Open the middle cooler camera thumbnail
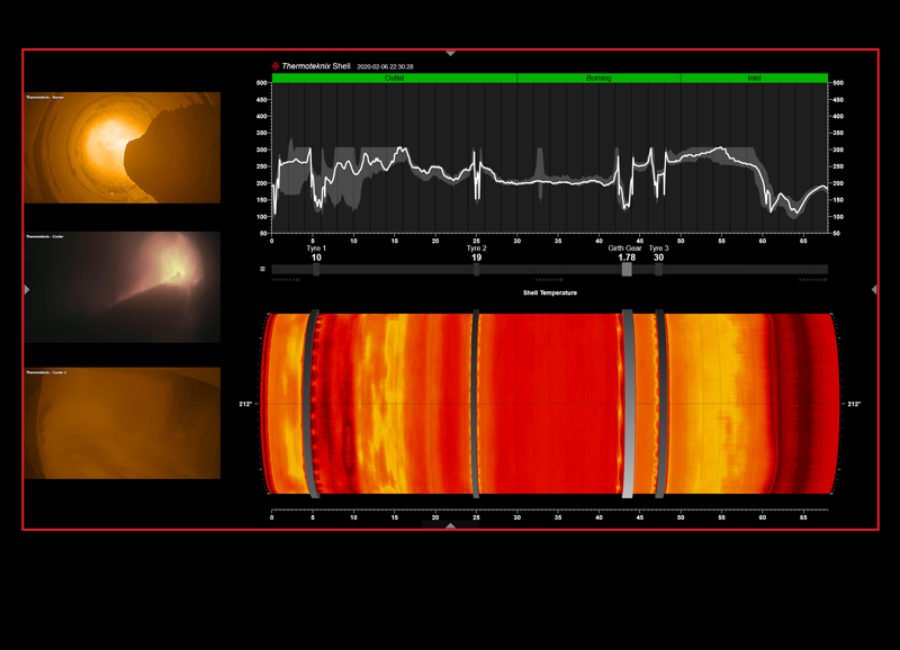Image resolution: width=900 pixels, height=650 pixels. pyautogui.click(x=122, y=287)
